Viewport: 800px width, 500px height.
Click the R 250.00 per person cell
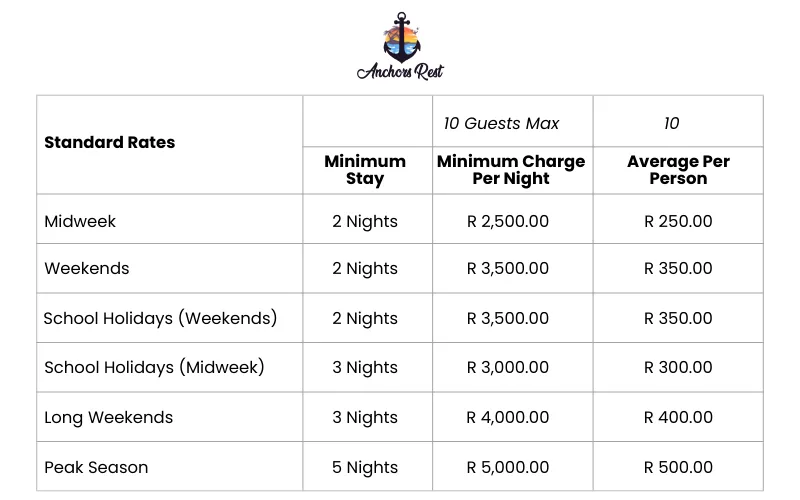[678, 221]
